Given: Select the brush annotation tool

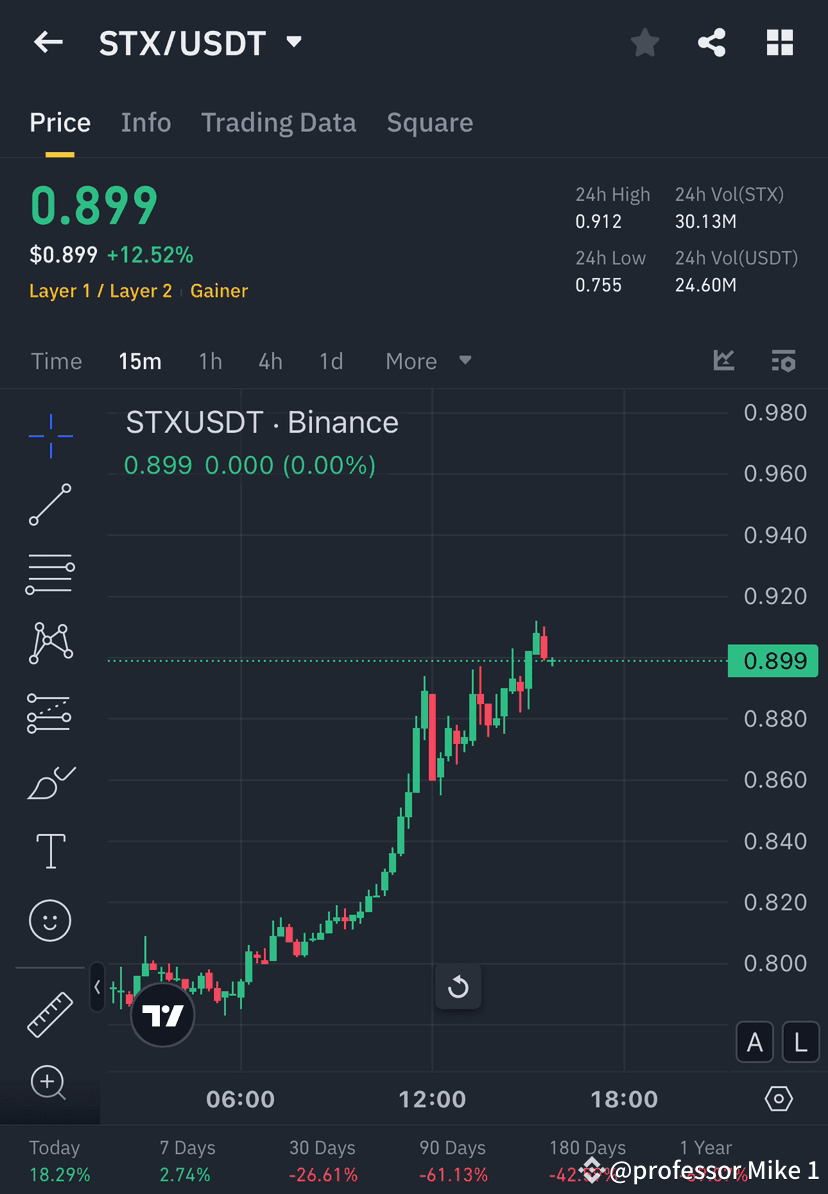Looking at the screenshot, I should coord(50,782).
